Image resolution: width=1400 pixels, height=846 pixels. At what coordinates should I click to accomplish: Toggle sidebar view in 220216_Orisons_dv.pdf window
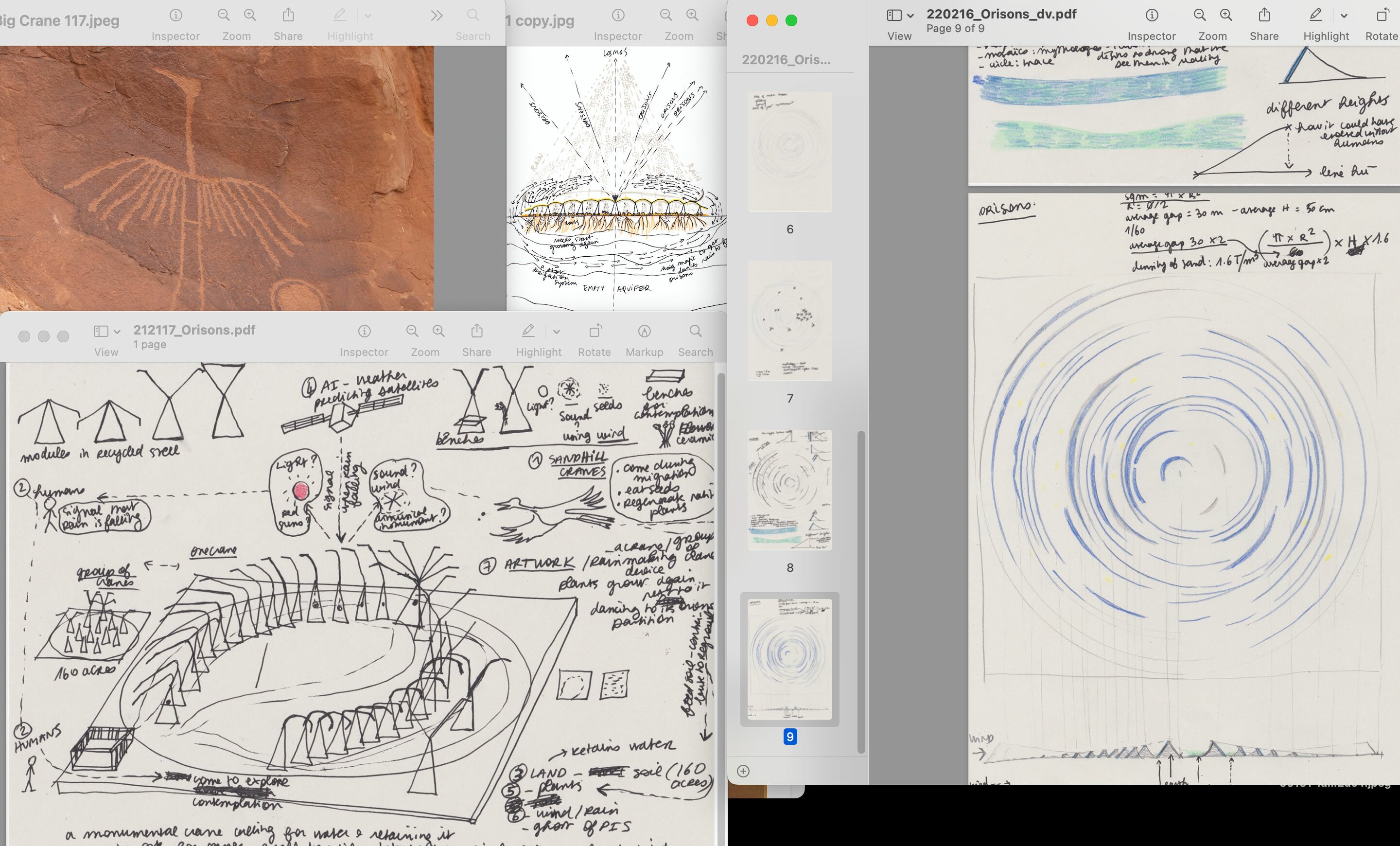pos(894,16)
